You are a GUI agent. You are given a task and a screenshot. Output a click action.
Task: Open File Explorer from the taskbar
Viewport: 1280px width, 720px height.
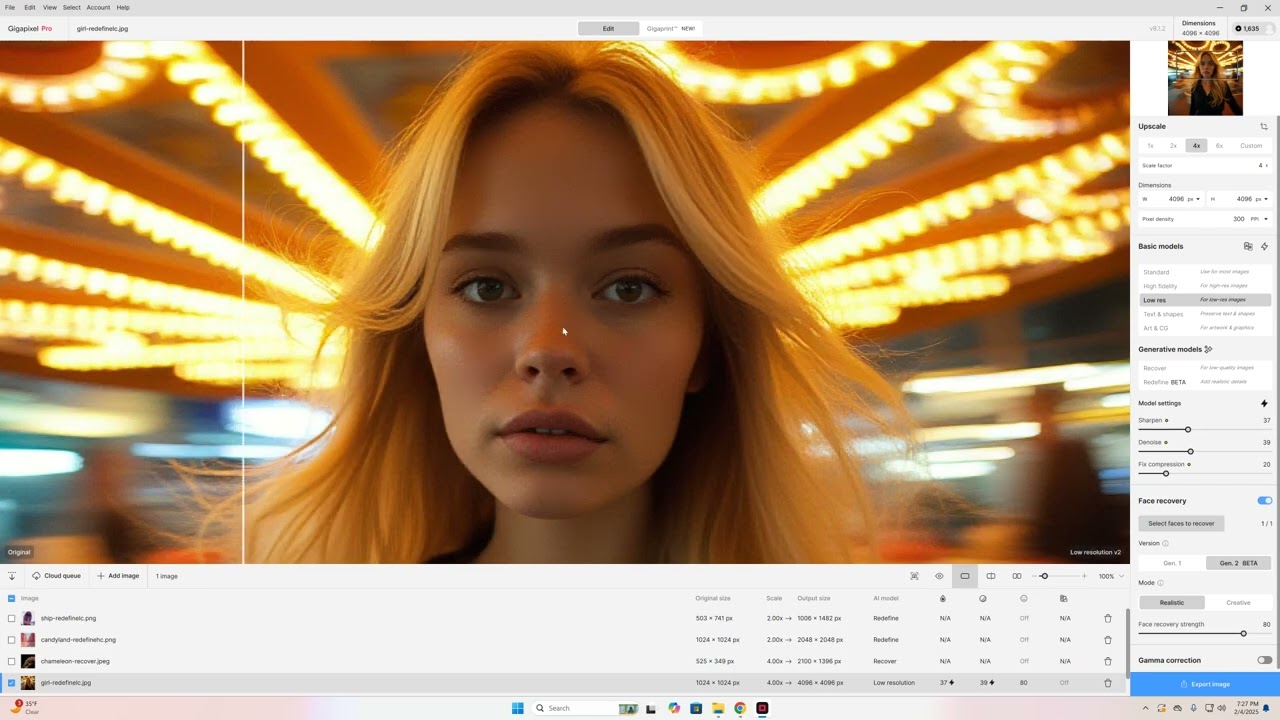tap(718, 708)
